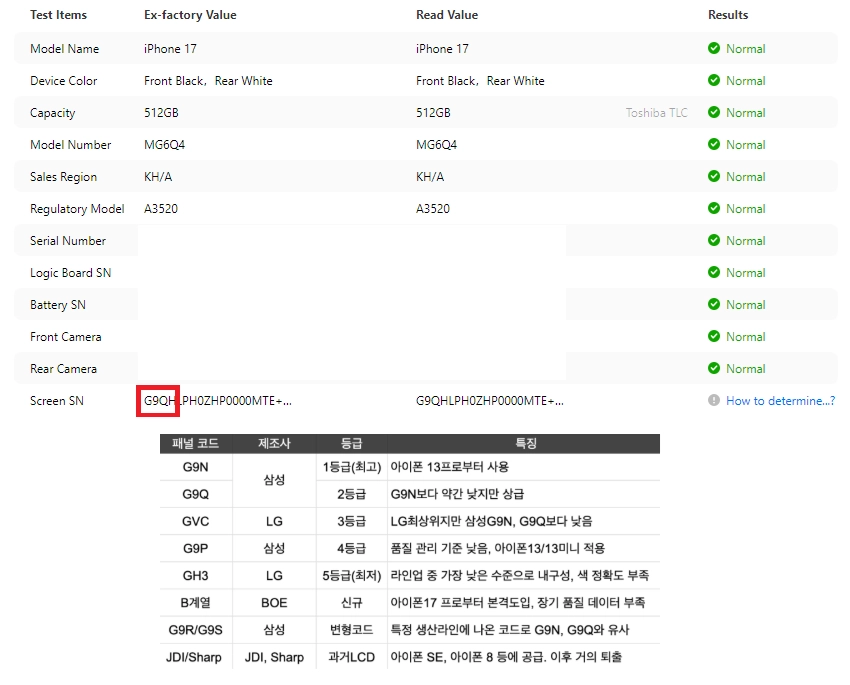Click panel code cell 'B계열'
850x685 pixels.
click(195, 602)
